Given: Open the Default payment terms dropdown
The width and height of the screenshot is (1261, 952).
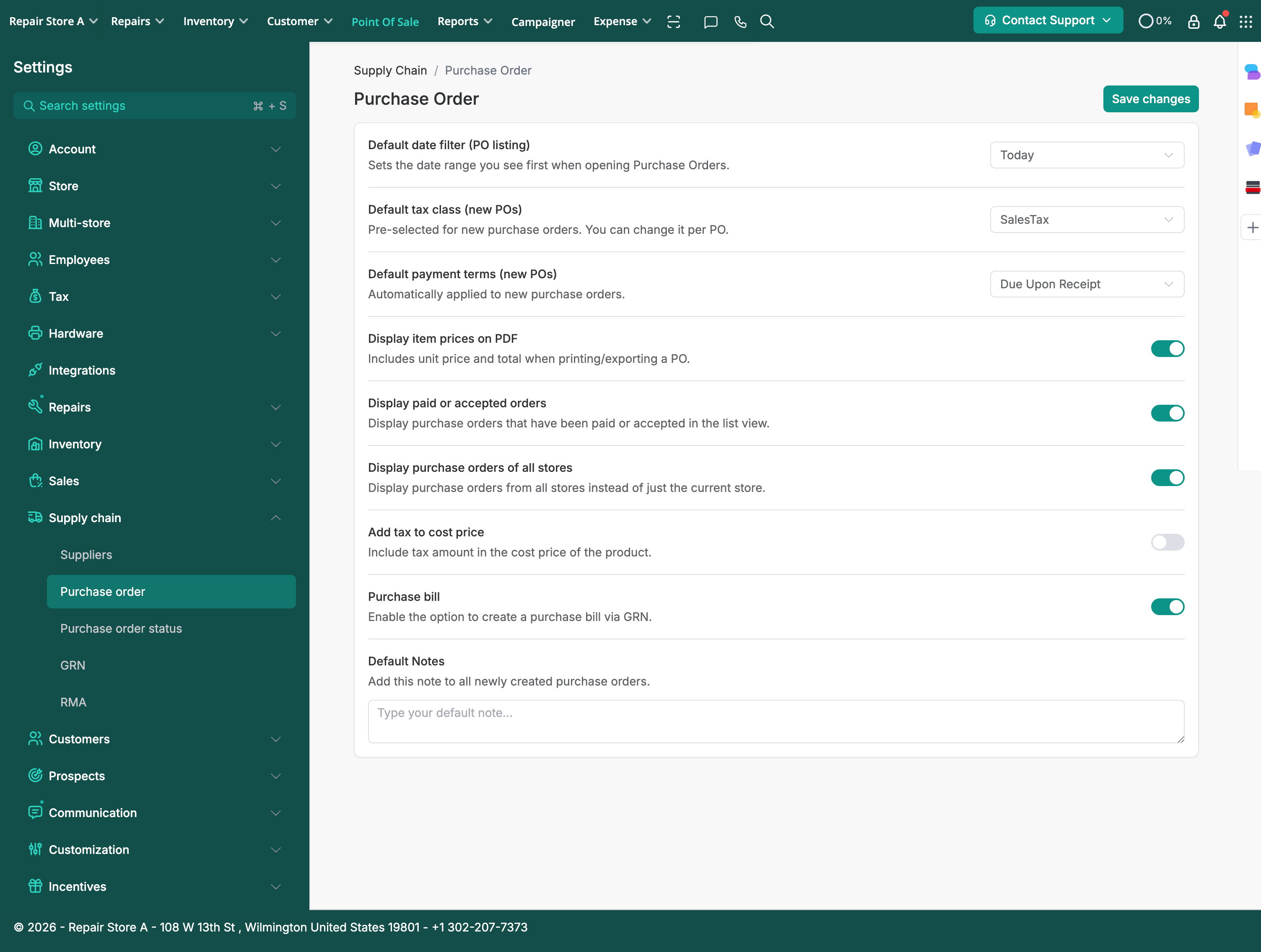Looking at the screenshot, I should click(x=1087, y=284).
